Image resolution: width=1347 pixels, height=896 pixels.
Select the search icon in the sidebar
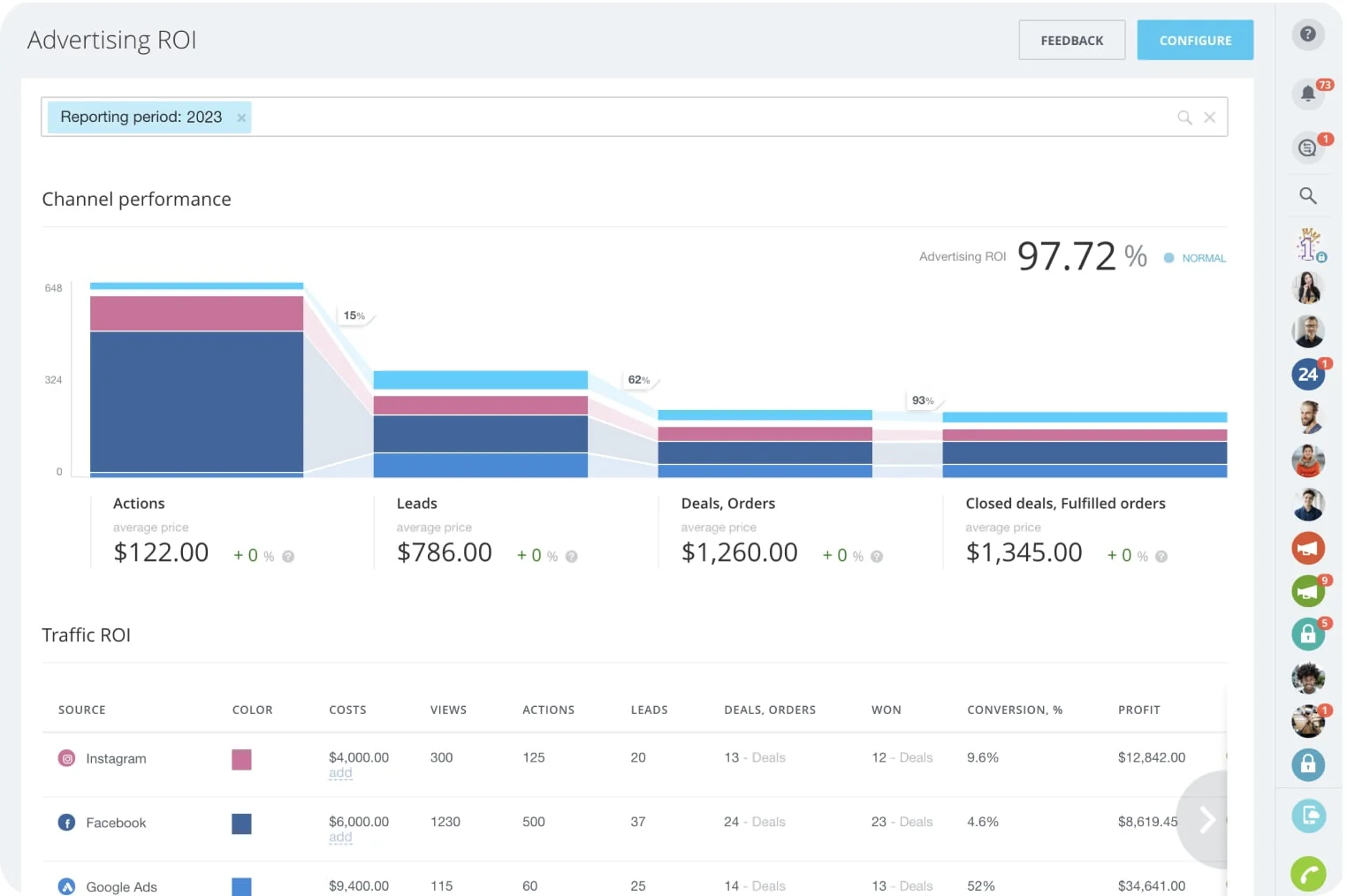pos(1308,195)
